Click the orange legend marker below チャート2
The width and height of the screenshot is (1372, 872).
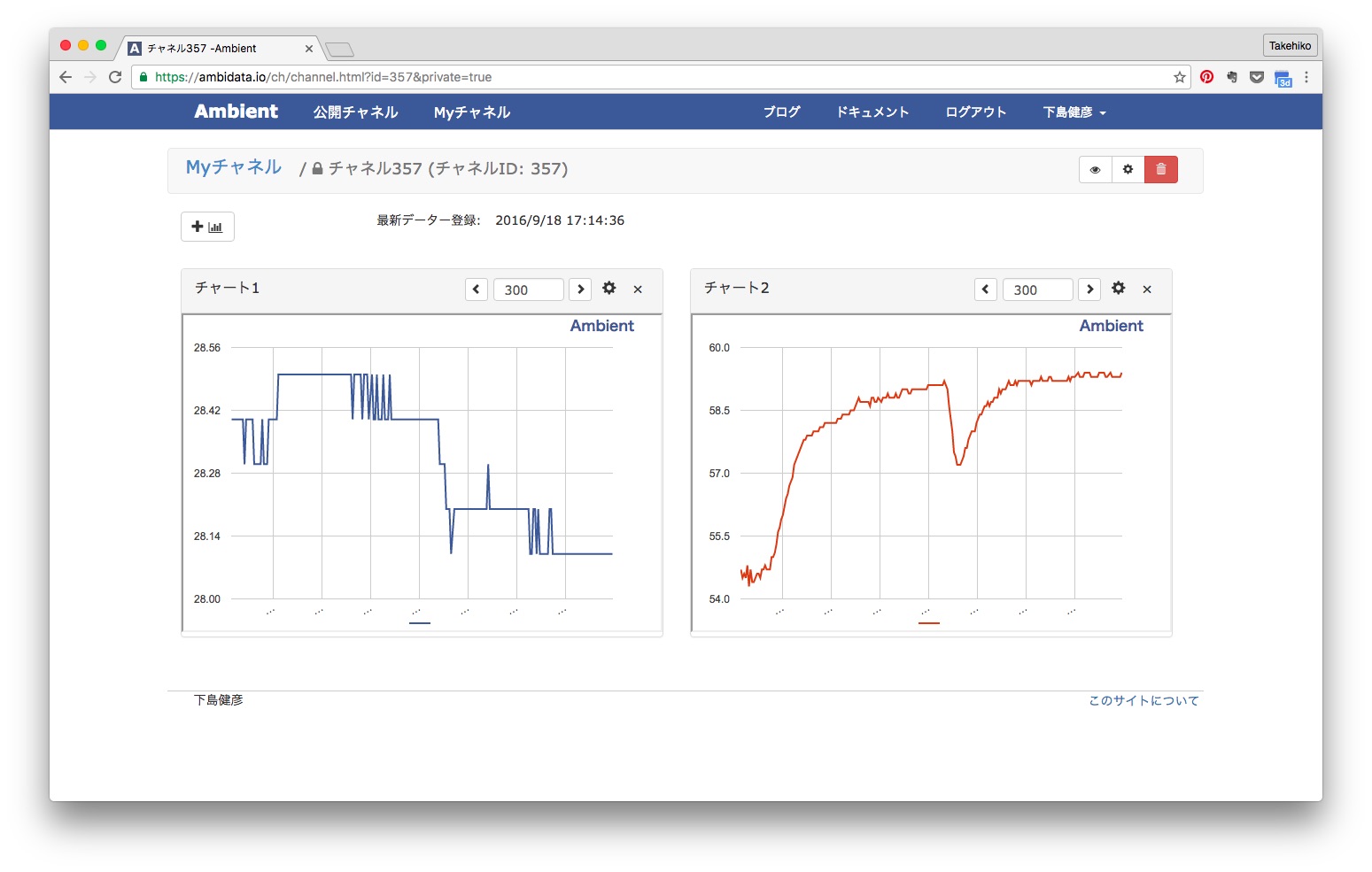929,623
